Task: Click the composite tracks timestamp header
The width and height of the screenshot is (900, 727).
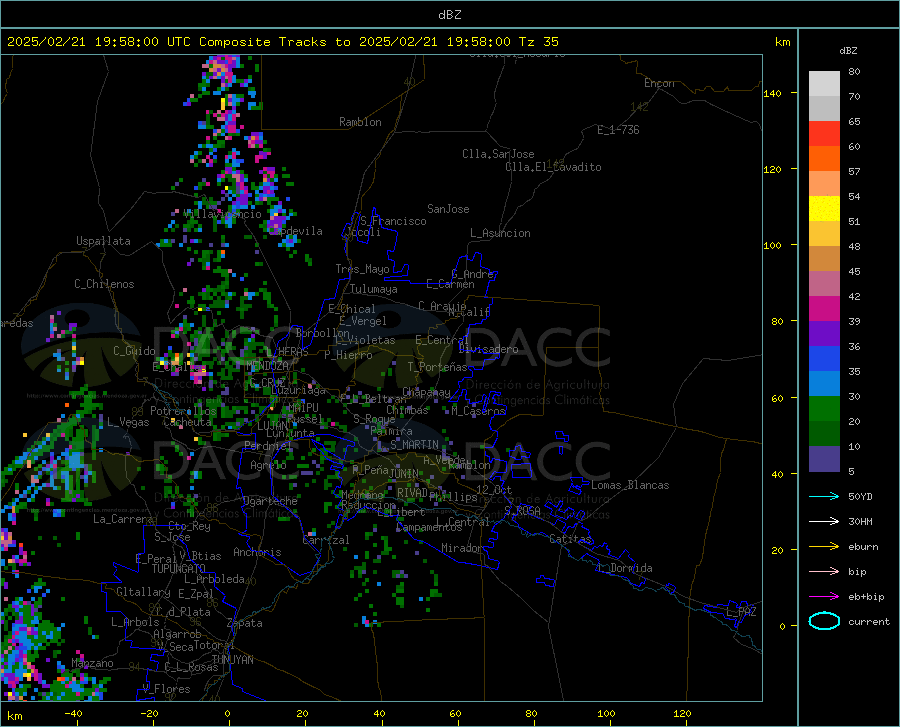Action: [x=282, y=42]
